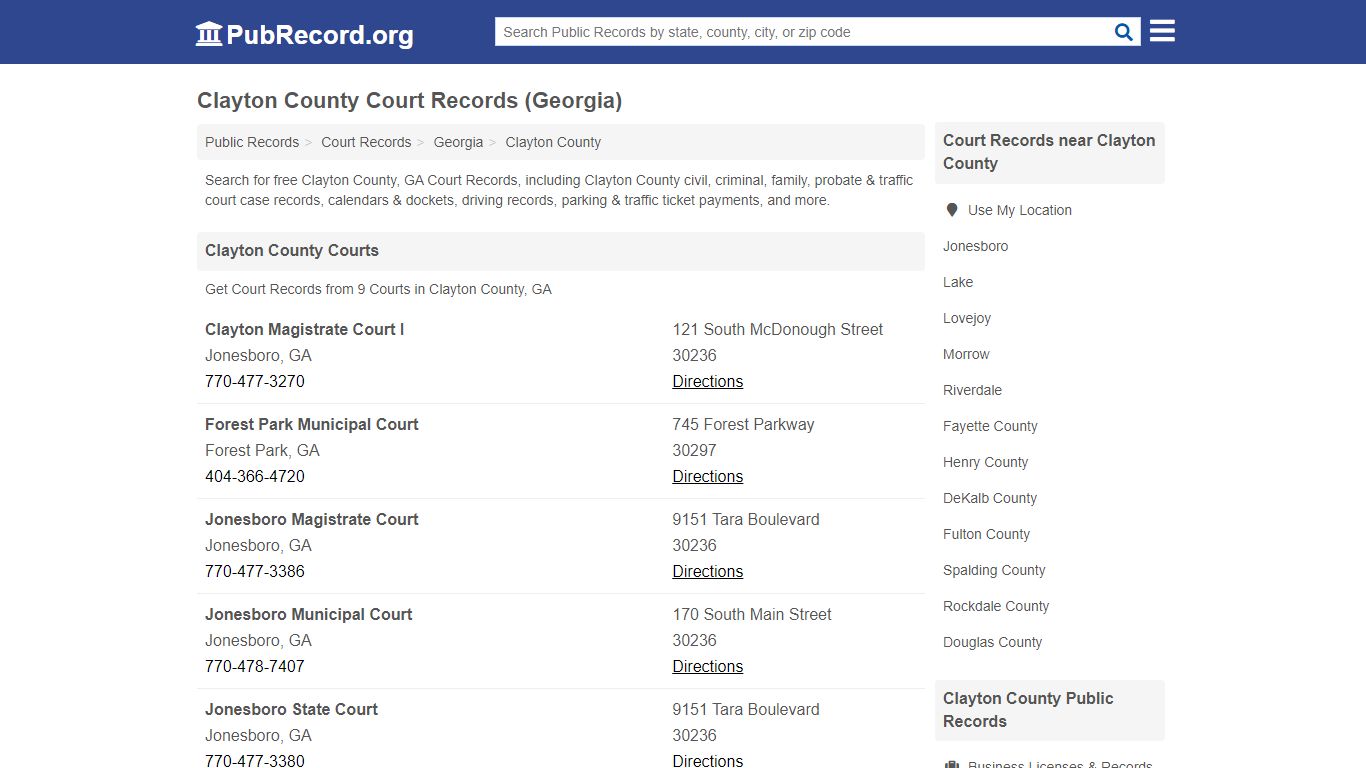This screenshot has height=768, width=1366.
Task: Click the Clayton County Public Records heading
Action: click(x=1028, y=710)
